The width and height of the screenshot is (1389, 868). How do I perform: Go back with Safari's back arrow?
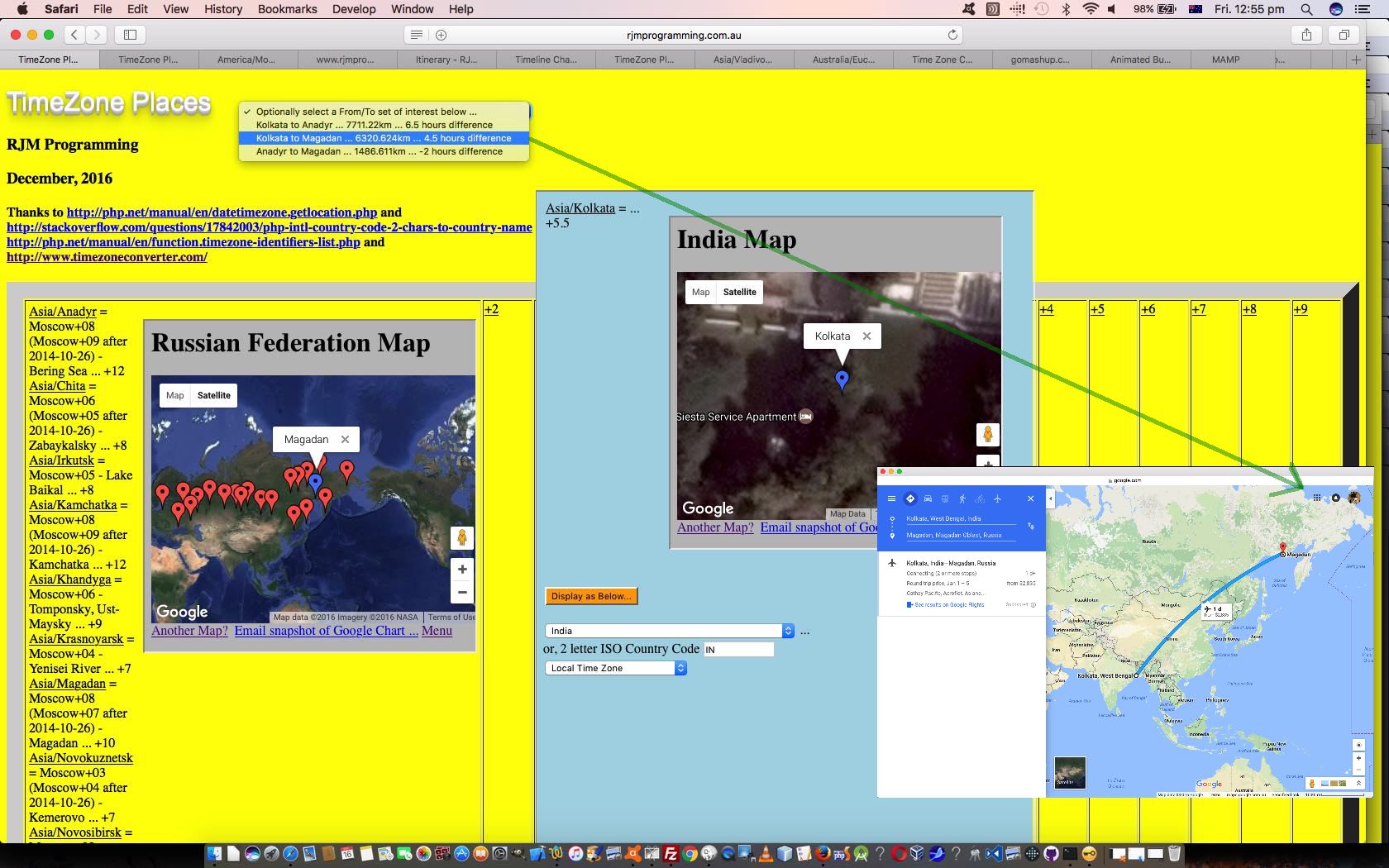coord(74,35)
